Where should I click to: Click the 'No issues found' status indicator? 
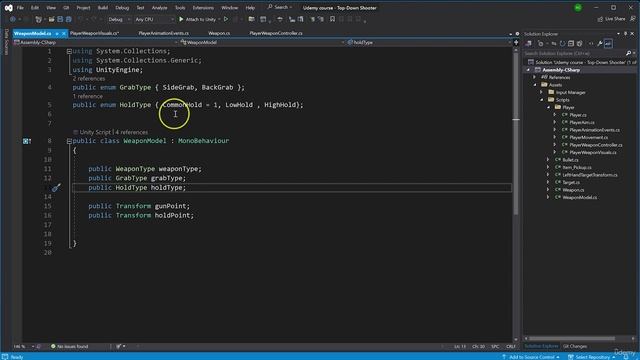69,347
